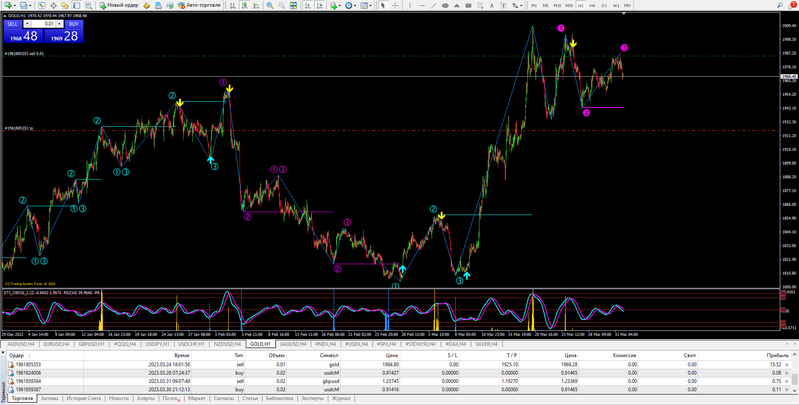
Task: Open the Журнал terminal tab
Action: 341,398
